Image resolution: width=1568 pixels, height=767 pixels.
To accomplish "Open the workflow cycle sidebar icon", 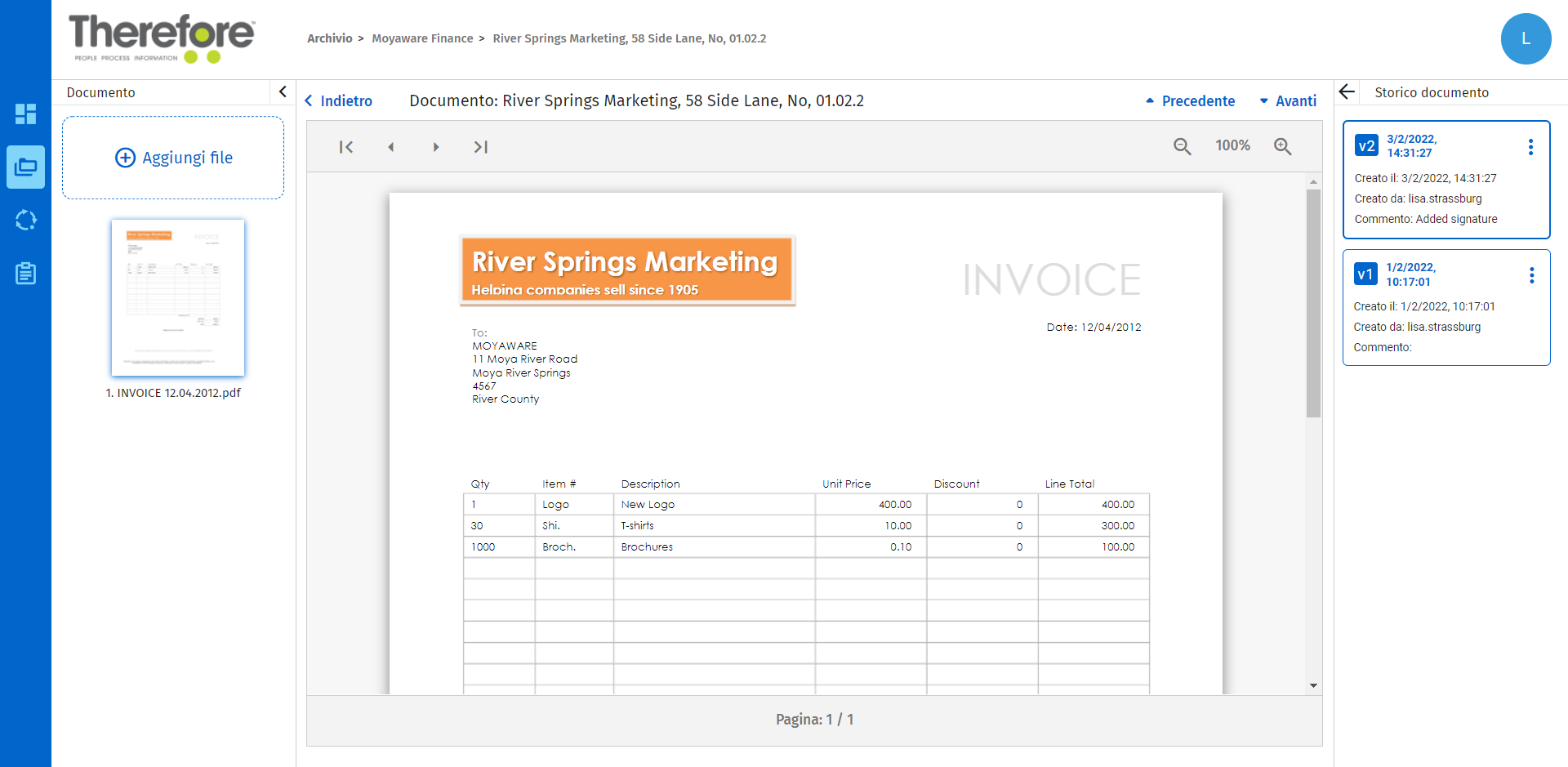I will point(25,220).
